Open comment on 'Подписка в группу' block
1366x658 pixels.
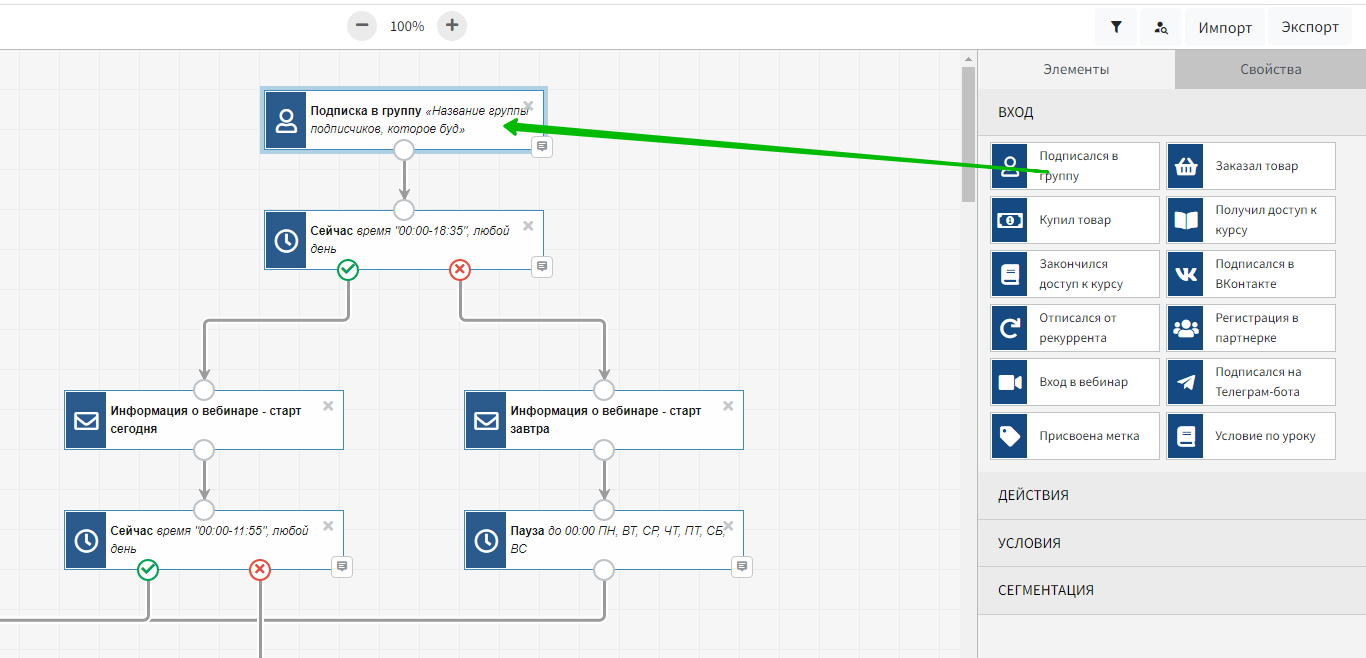click(x=541, y=147)
